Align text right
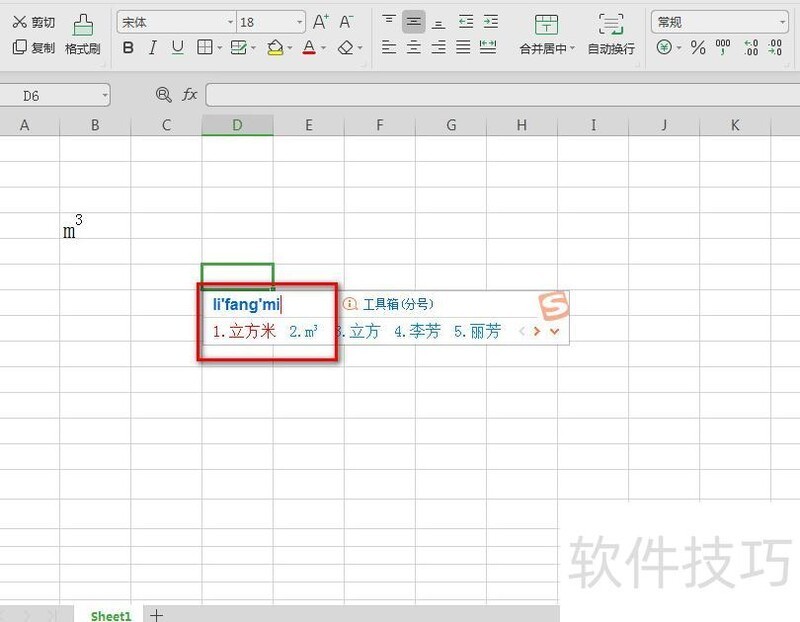The image size is (800, 622). [x=438, y=47]
